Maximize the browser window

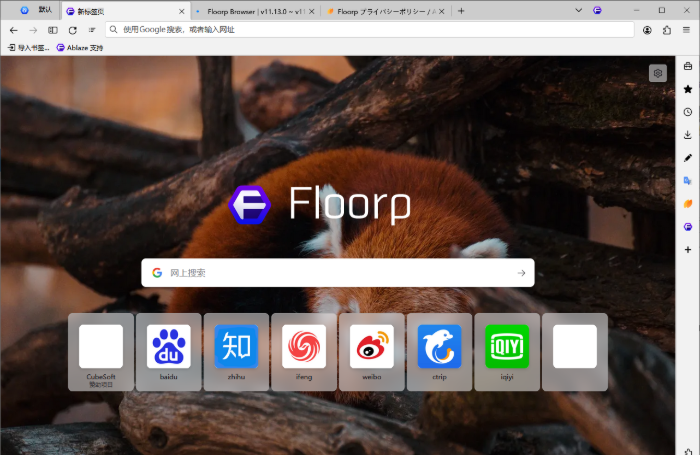tap(662, 10)
